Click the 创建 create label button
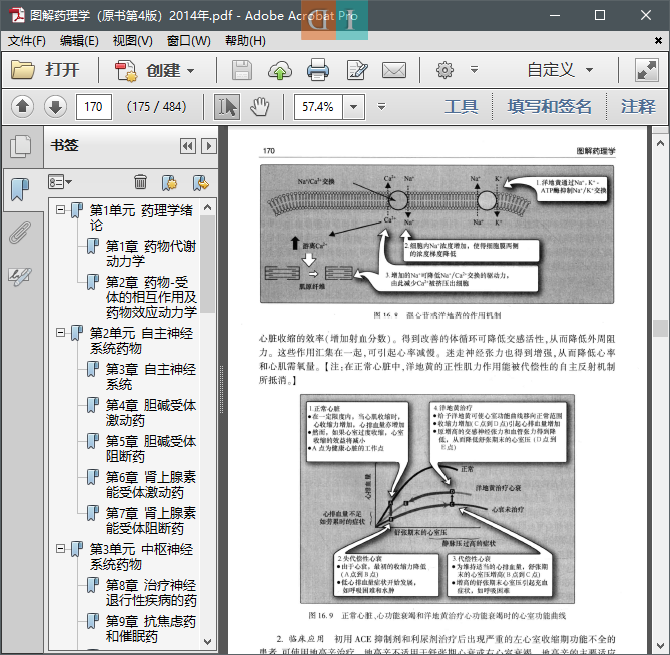 [163, 70]
